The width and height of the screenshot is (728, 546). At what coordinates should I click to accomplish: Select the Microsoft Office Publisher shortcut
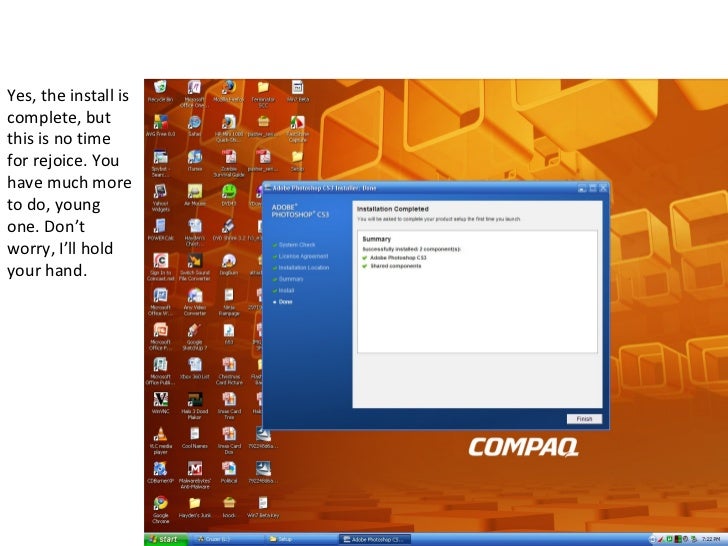(x=160, y=371)
